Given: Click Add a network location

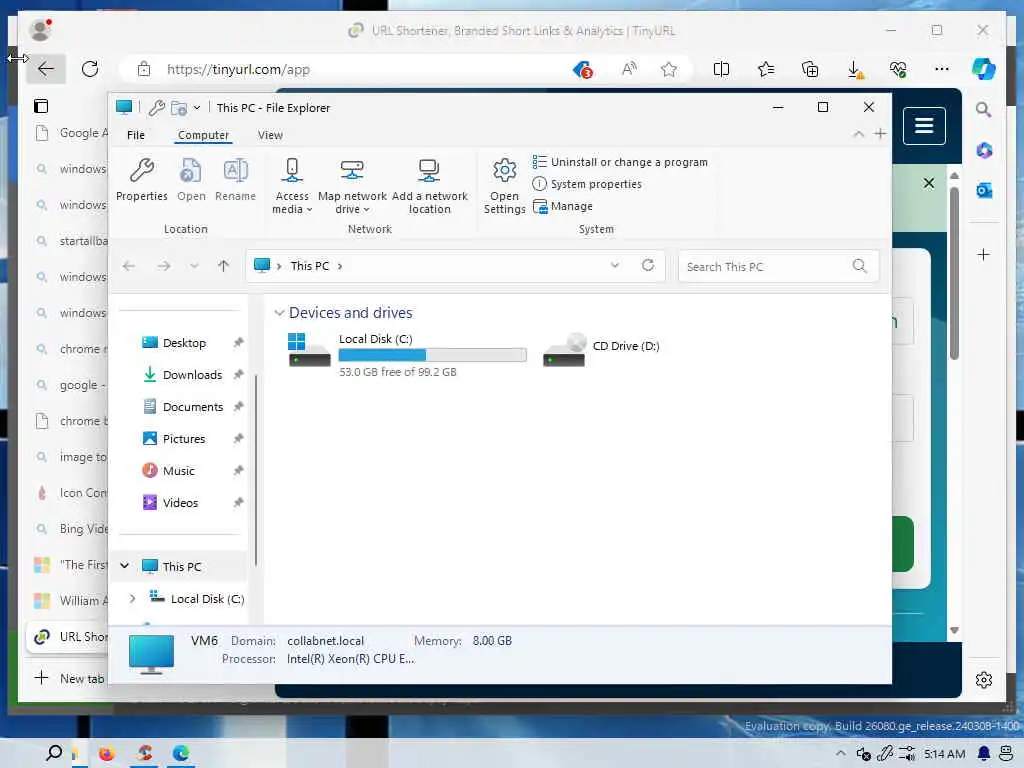Looking at the screenshot, I should pos(429,186).
